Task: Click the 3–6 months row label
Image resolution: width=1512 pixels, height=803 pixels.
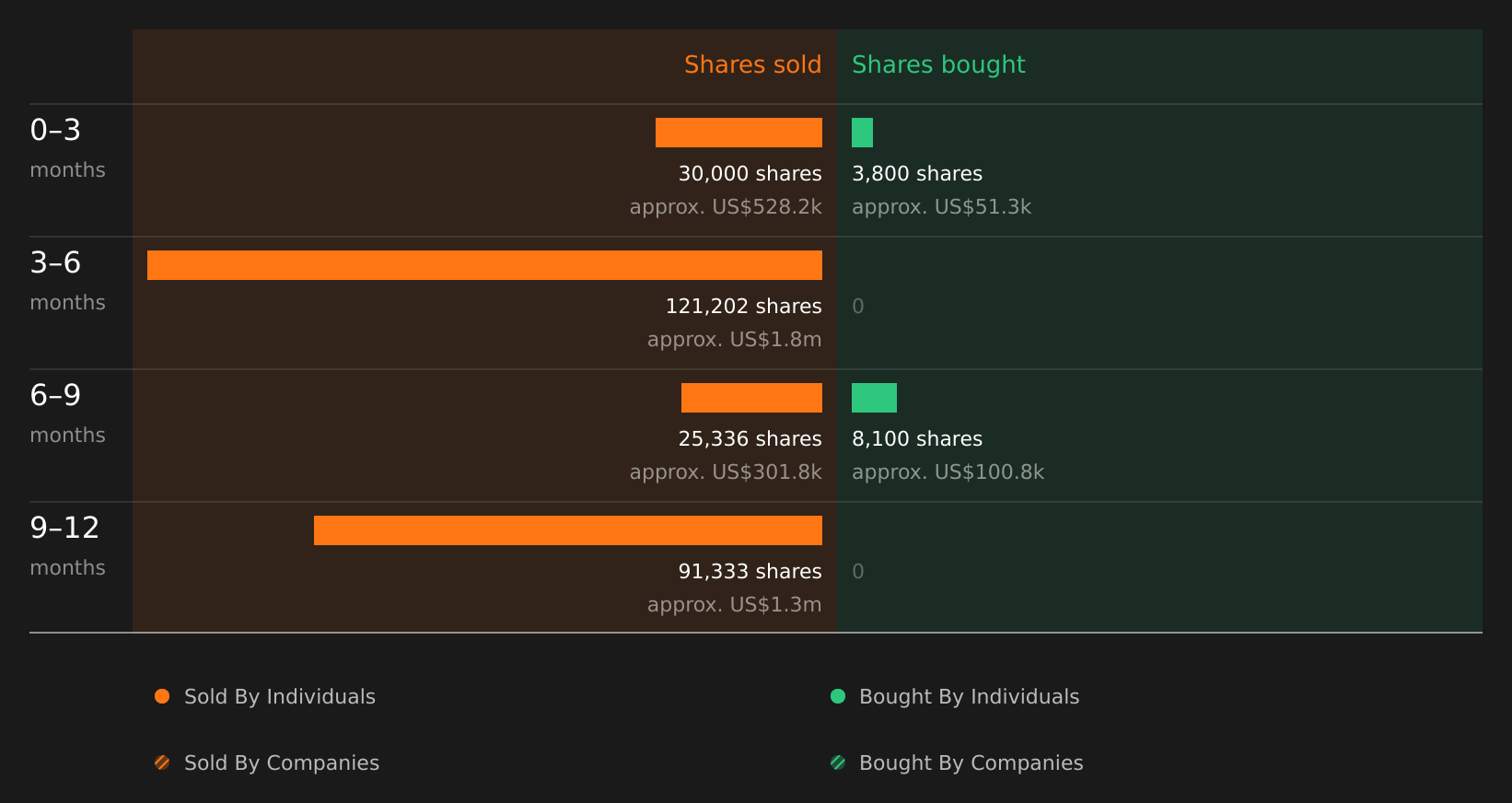Action: click(67, 281)
